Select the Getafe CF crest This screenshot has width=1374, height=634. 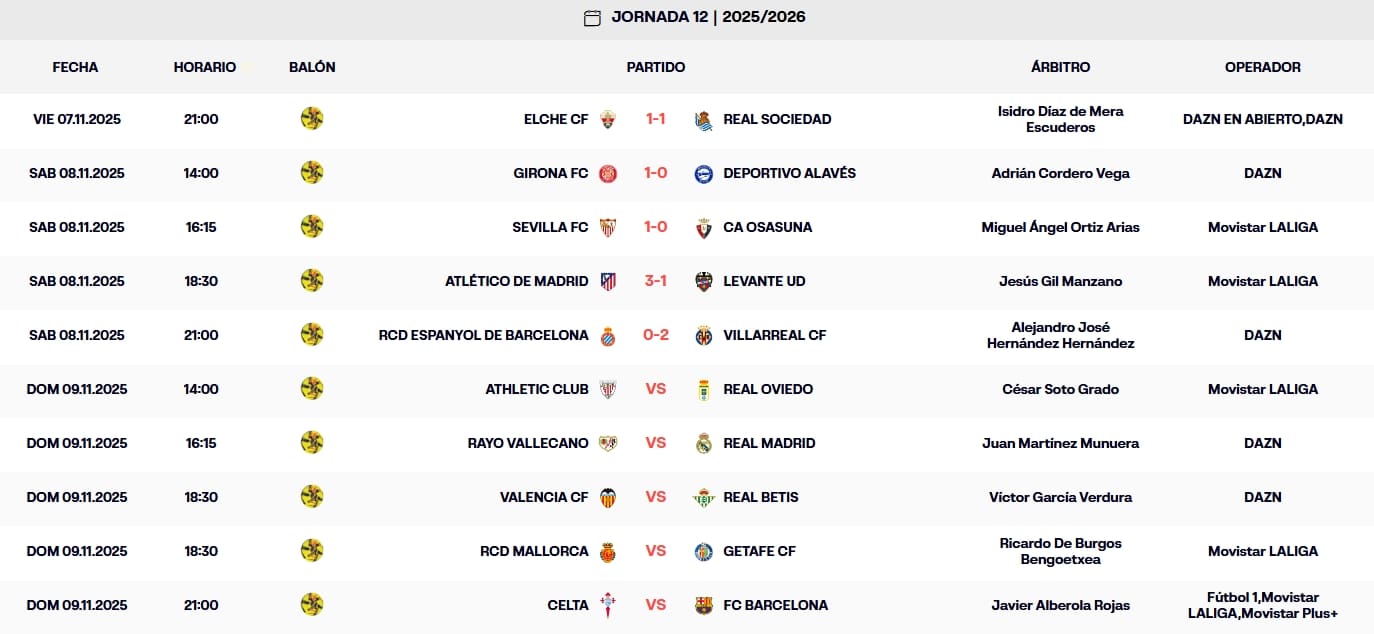(704, 551)
